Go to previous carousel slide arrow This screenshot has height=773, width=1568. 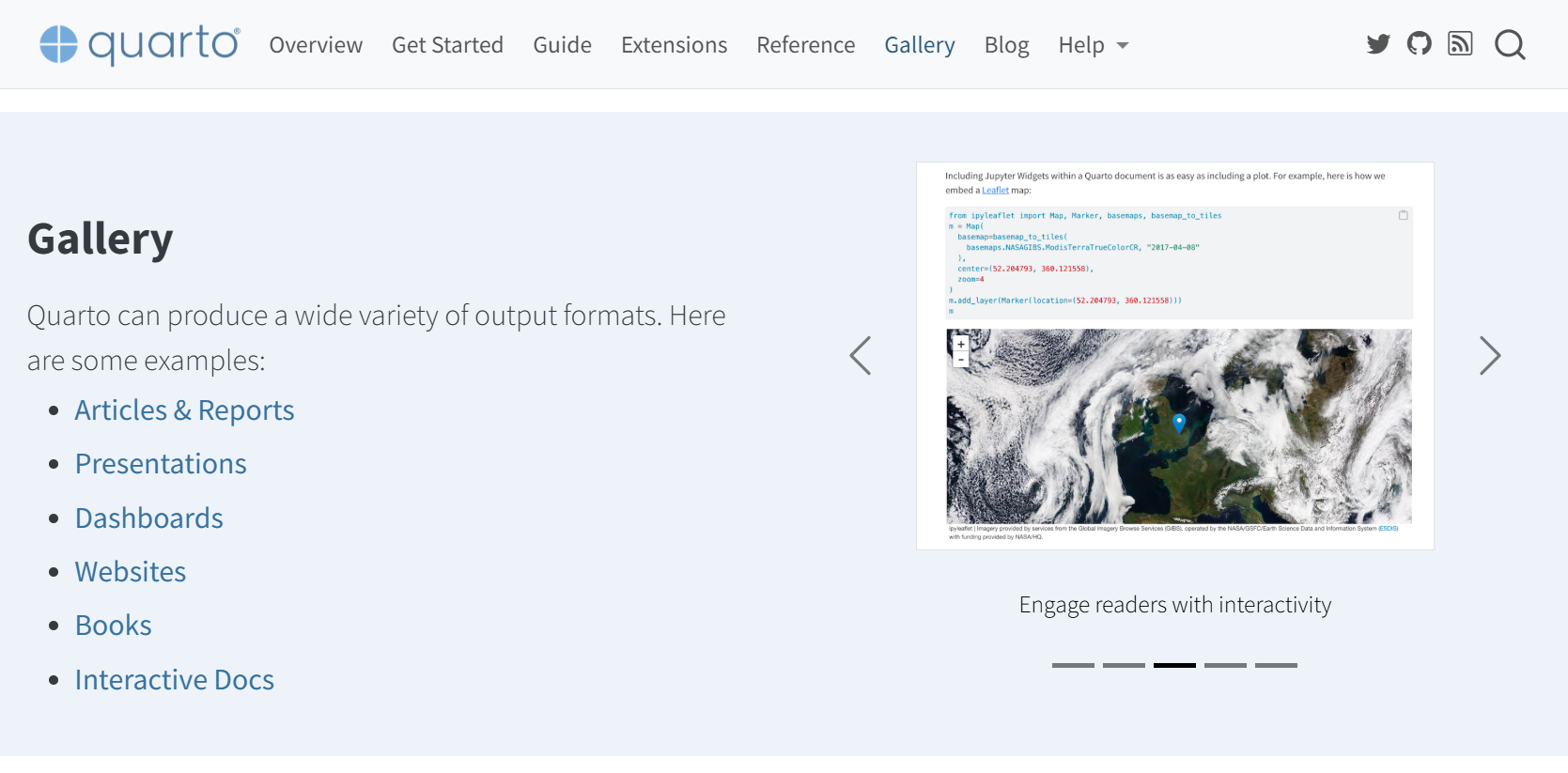pos(860,356)
